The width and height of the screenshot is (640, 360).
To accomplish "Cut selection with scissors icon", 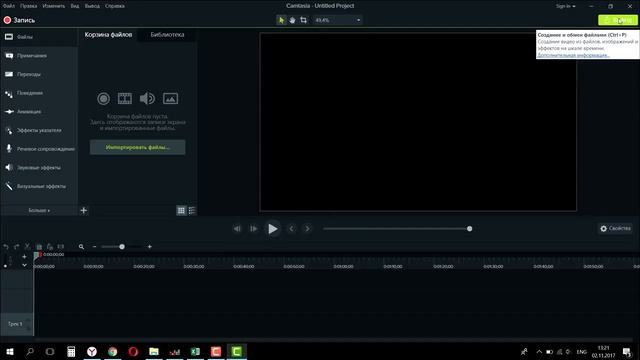I will click(27, 247).
